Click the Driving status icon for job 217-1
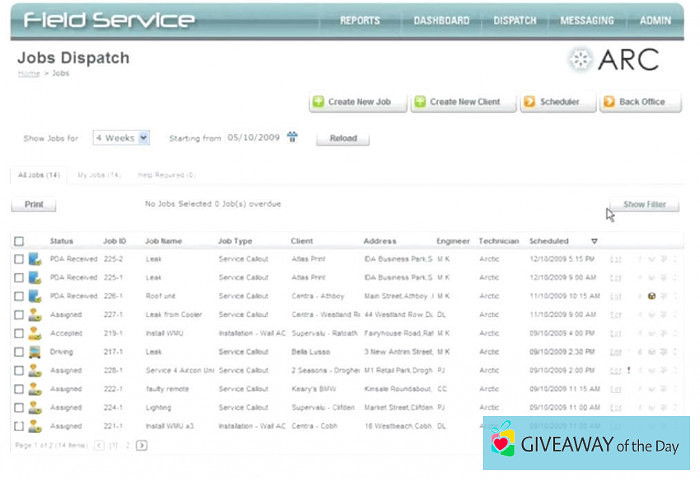Viewport: 700px width, 480px height. (35, 352)
